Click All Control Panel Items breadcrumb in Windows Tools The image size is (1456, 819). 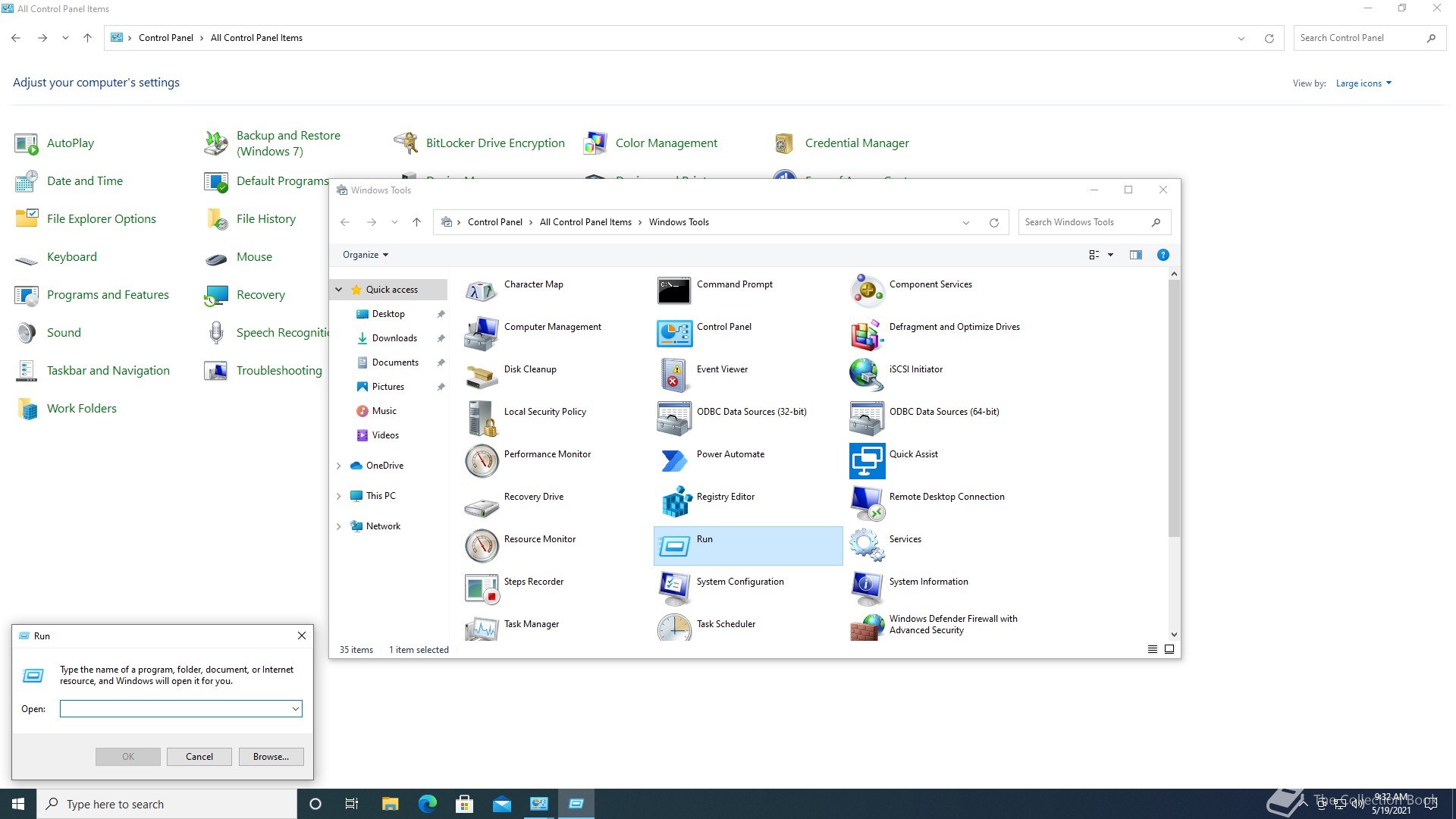coord(585,222)
